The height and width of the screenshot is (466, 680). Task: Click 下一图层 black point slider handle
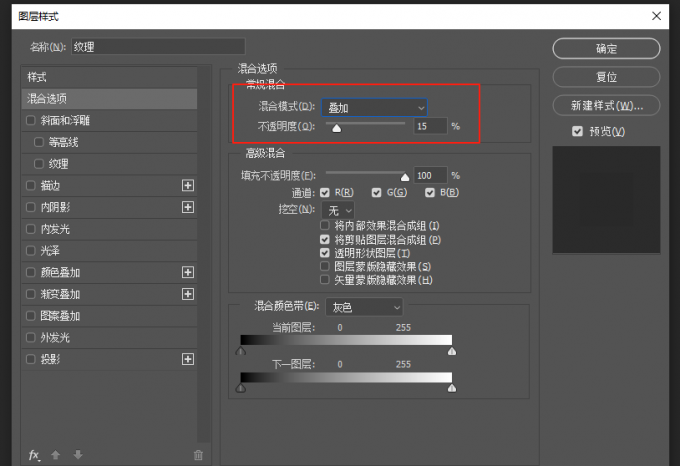(x=241, y=388)
